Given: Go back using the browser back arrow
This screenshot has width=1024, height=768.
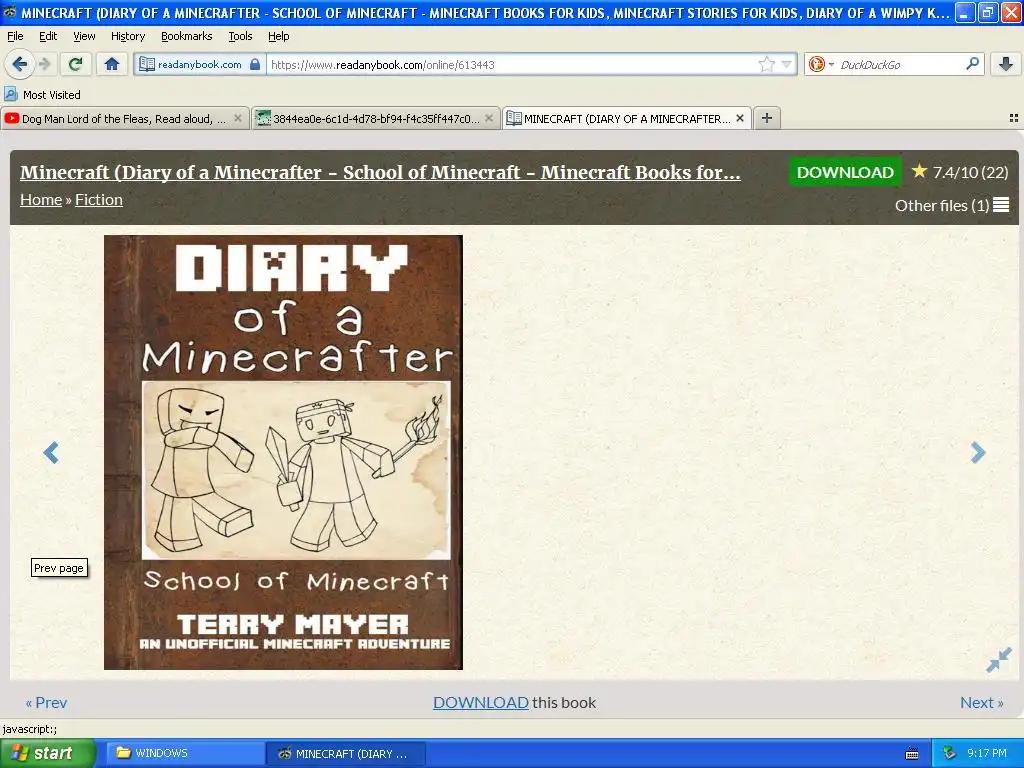Looking at the screenshot, I should click(20, 64).
